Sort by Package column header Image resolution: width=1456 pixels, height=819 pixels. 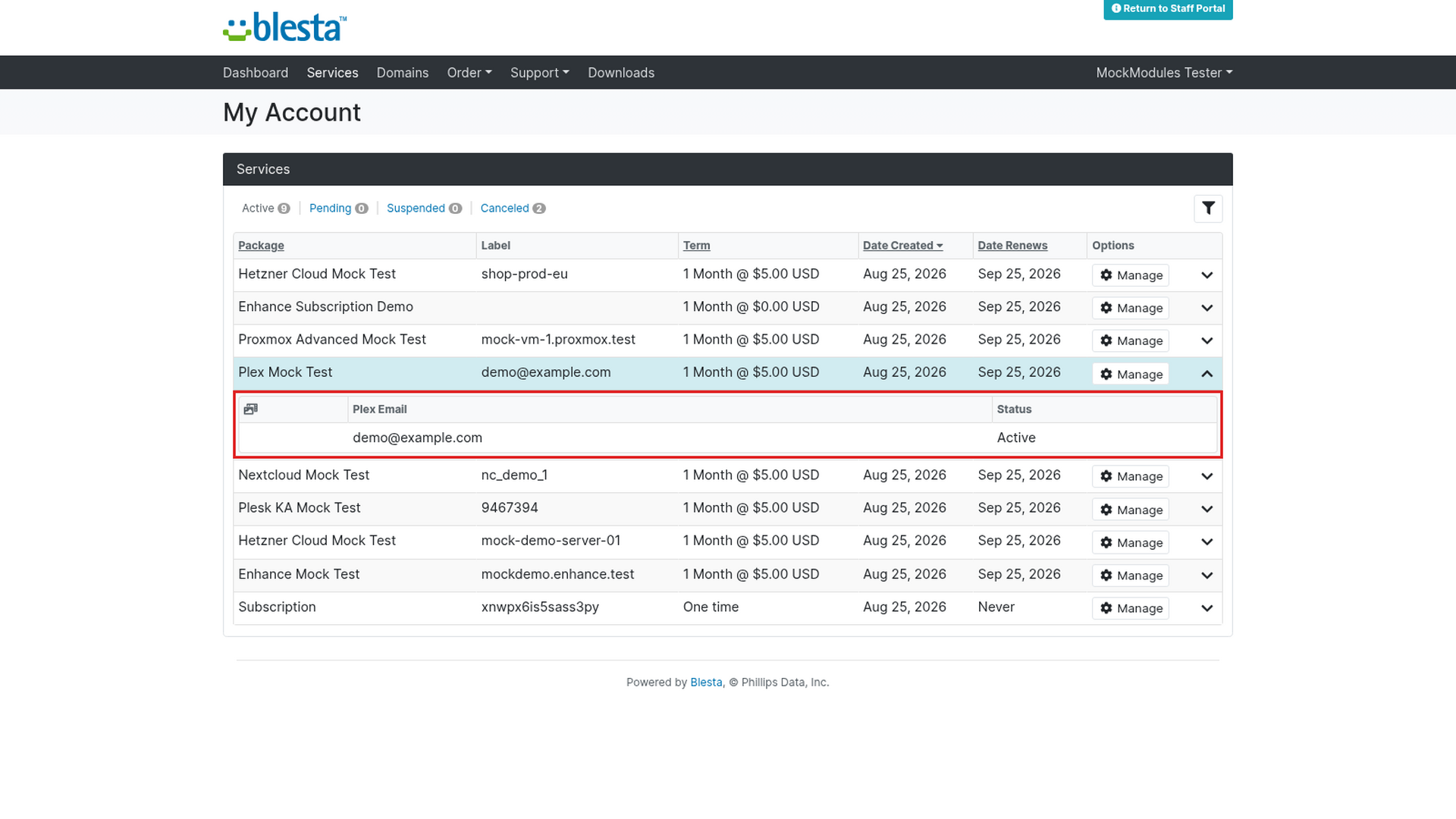click(x=261, y=246)
